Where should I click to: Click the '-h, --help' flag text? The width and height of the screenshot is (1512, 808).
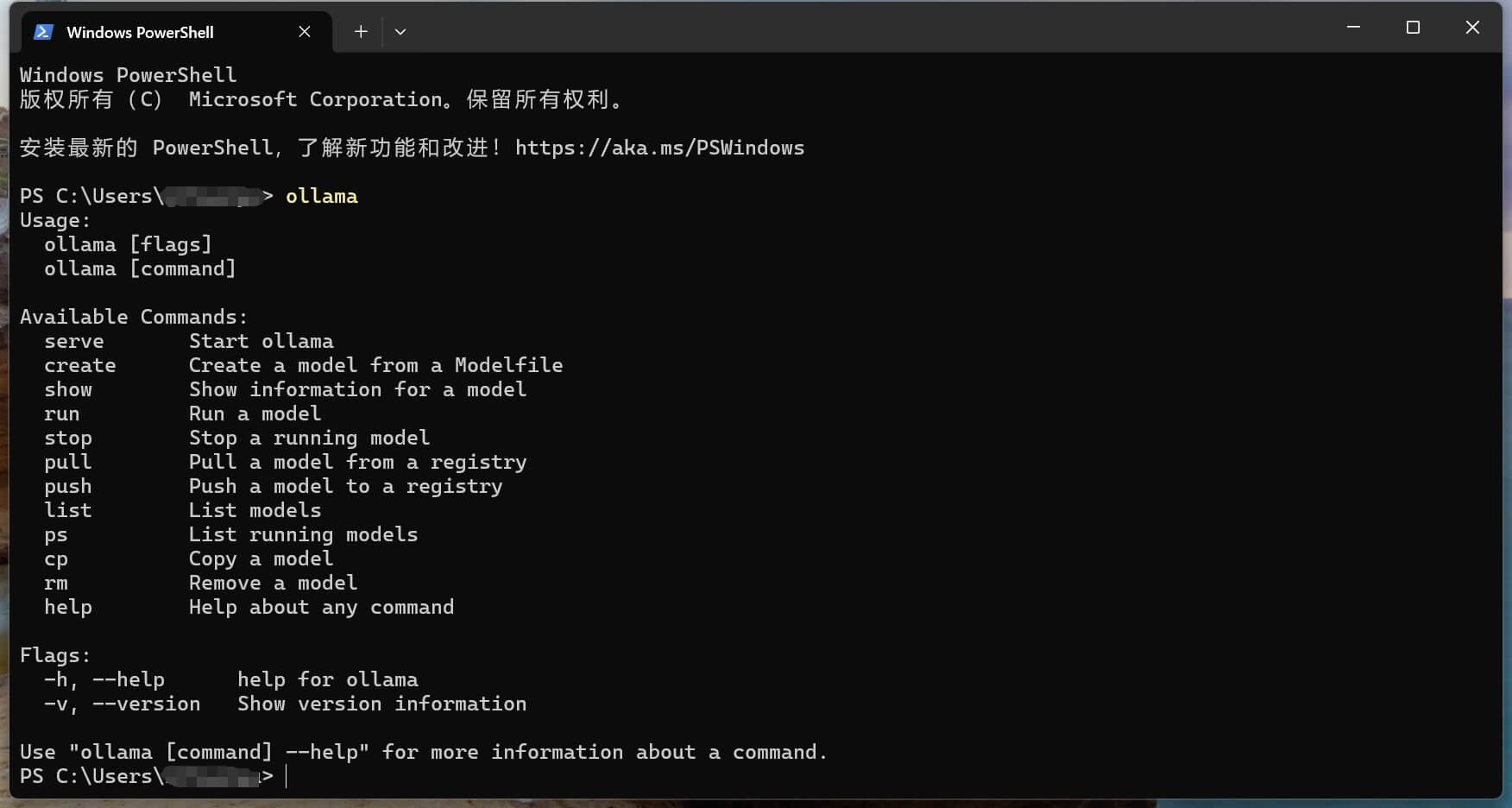[x=104, y=679]
